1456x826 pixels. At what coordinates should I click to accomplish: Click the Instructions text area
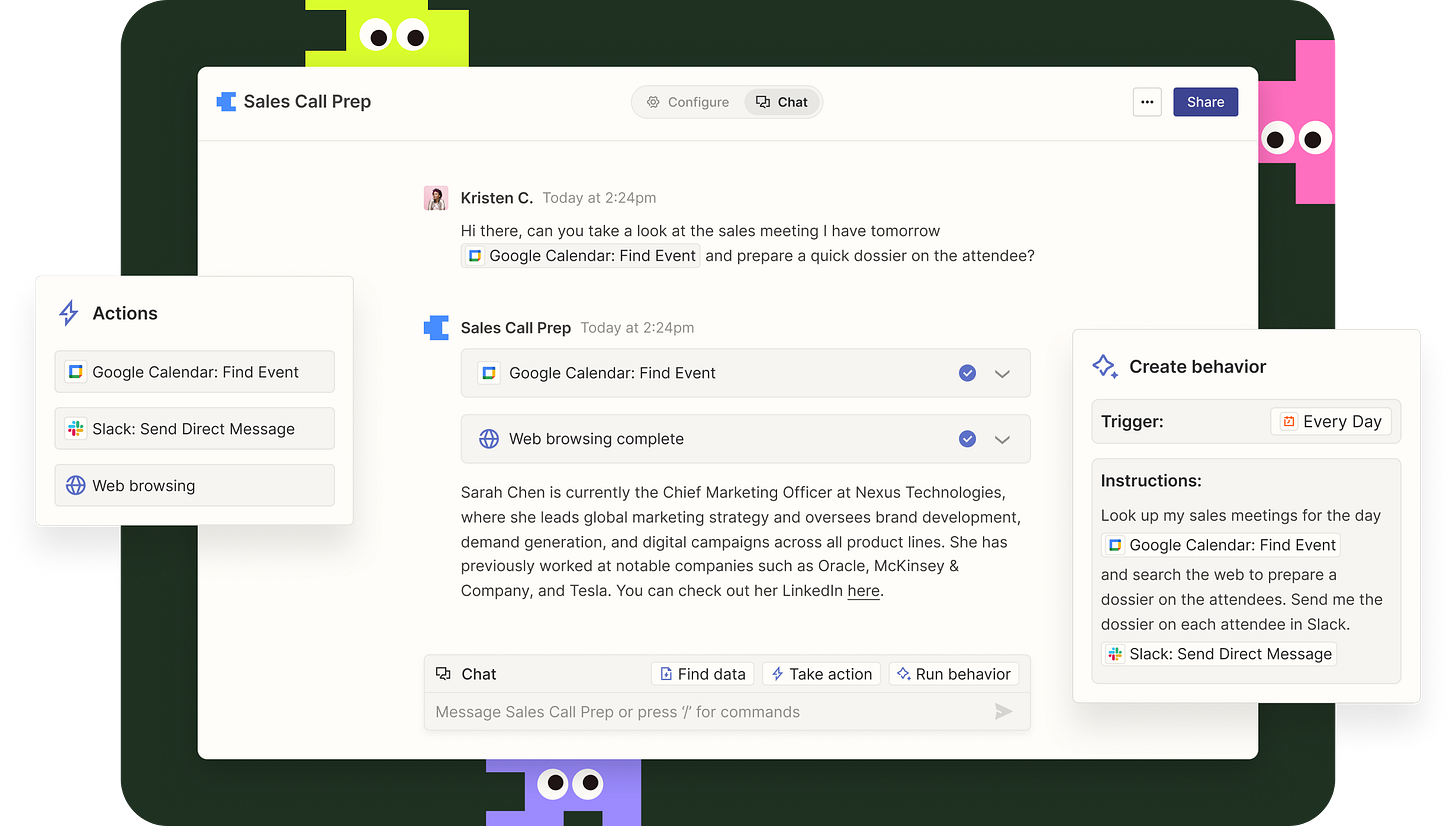point(1246,571)
